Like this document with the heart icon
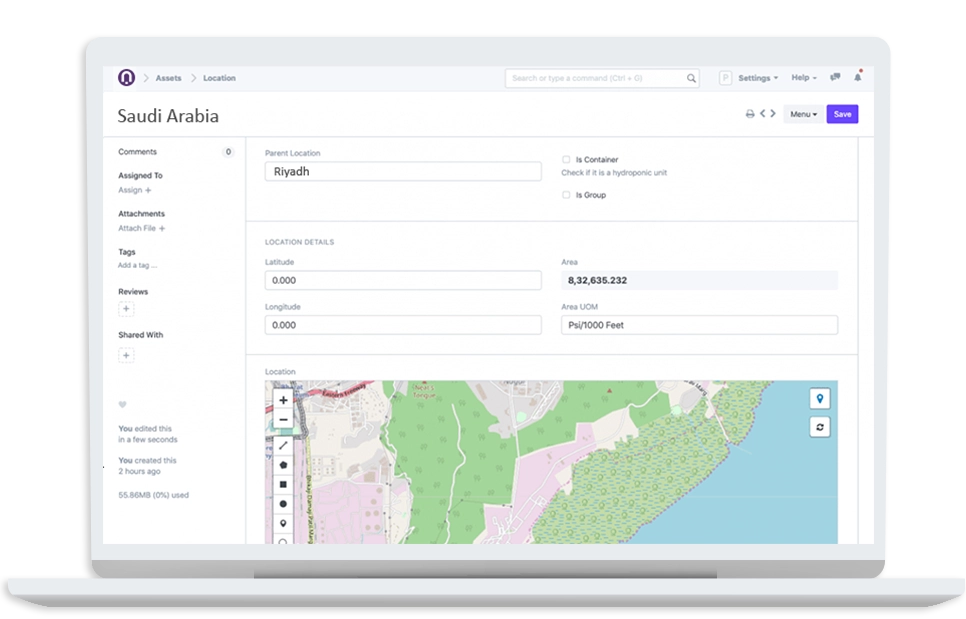This screenshot has height=619, width=966. coord(122,405)
